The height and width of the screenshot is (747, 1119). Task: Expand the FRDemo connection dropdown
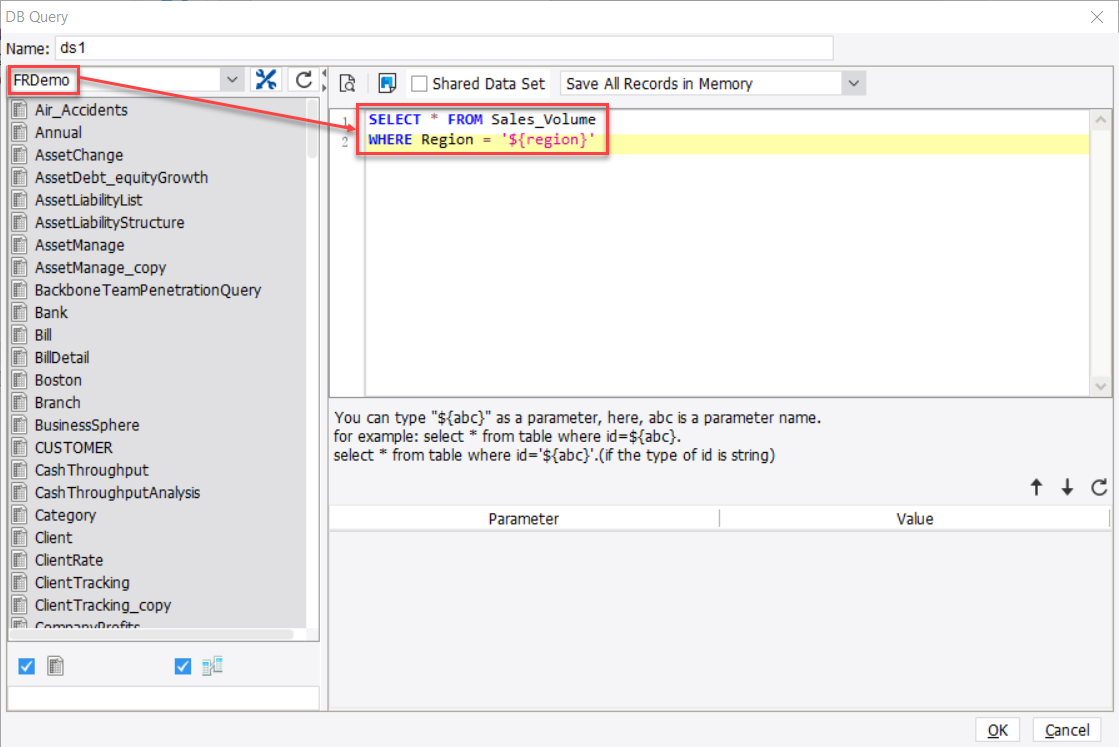pyautogui.click(x=231, y=77)
